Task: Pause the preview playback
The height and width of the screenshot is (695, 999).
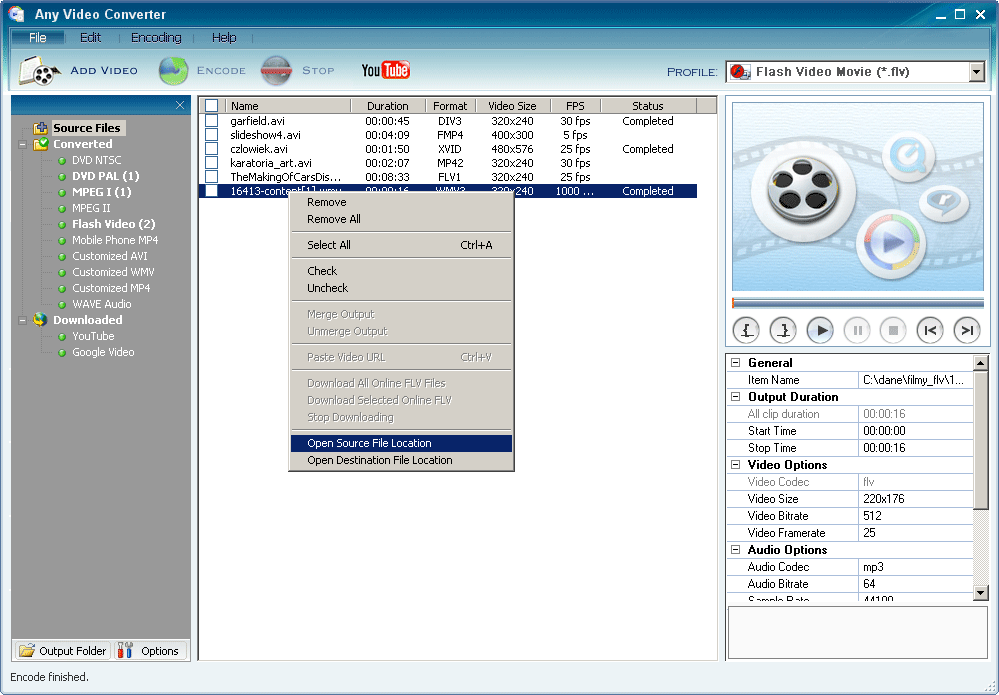Action: click(x=857, y=330)
